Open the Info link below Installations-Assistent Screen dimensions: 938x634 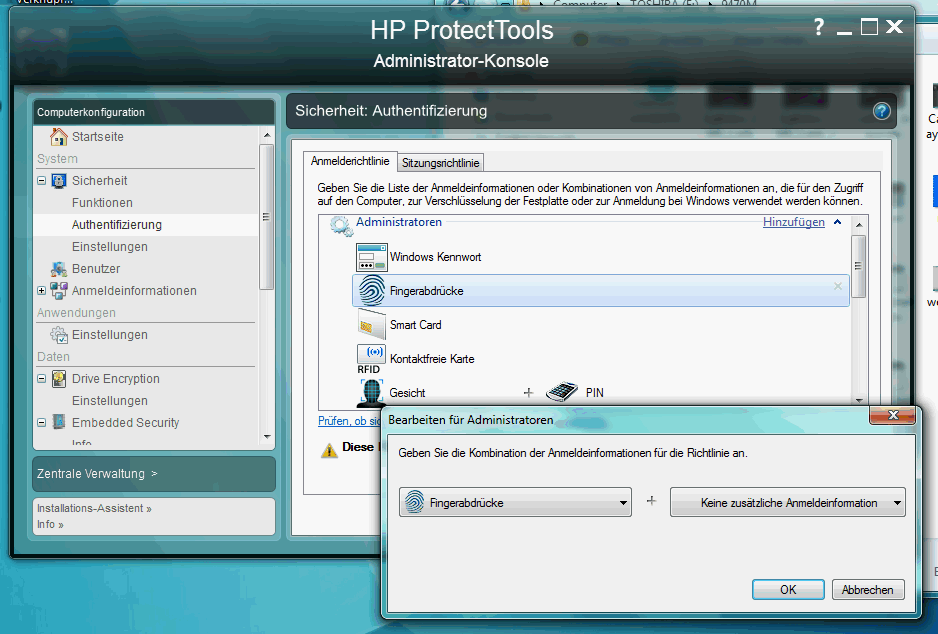(50, 525)
